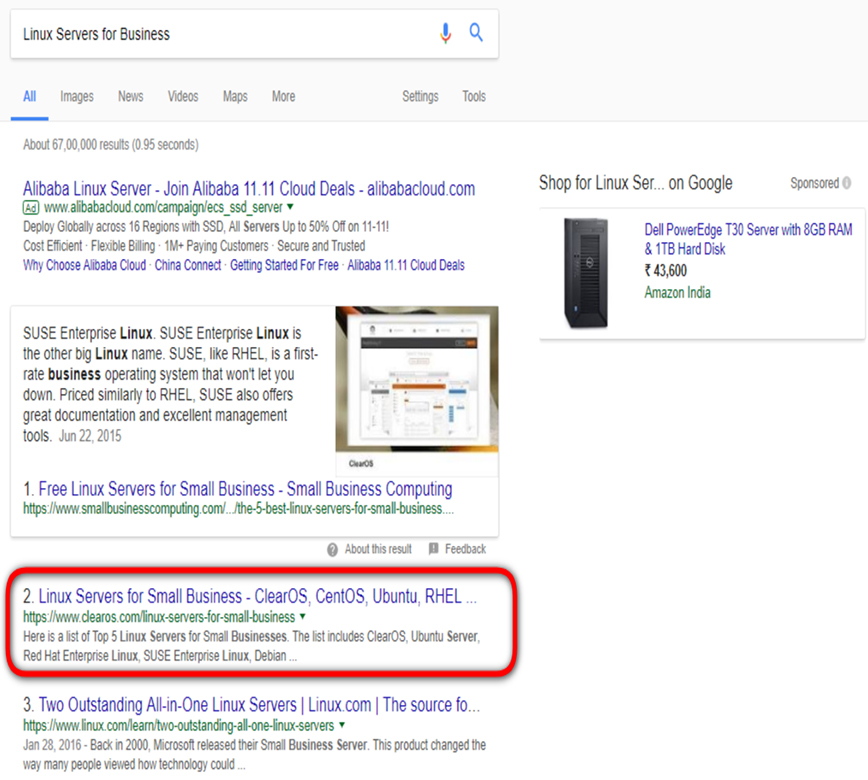Viewport: 868px width, 780px height.
Task: Click the Amazon India seller link
Action: [x=678, y=292]
